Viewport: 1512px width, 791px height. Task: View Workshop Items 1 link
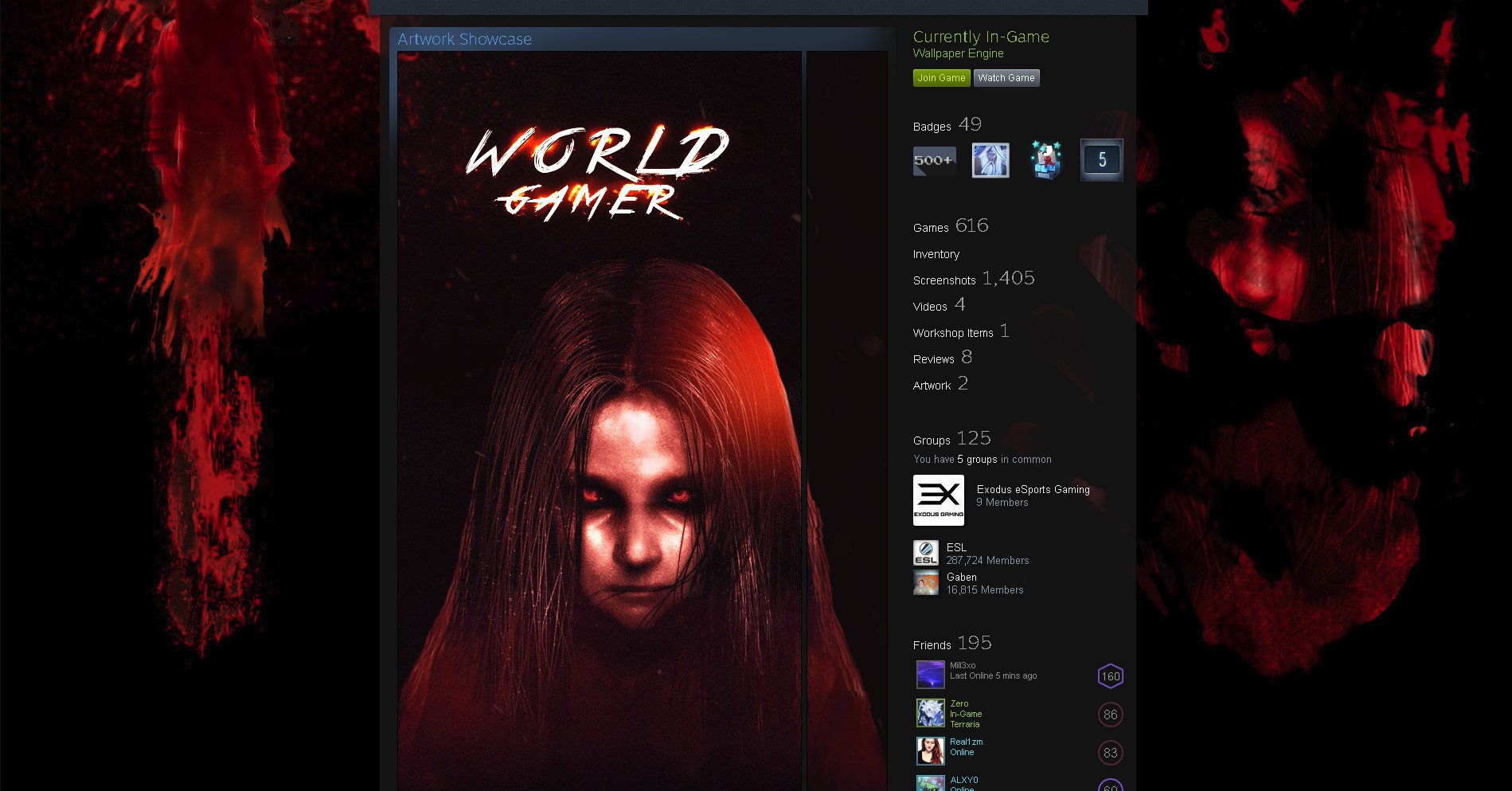(961, 331)
